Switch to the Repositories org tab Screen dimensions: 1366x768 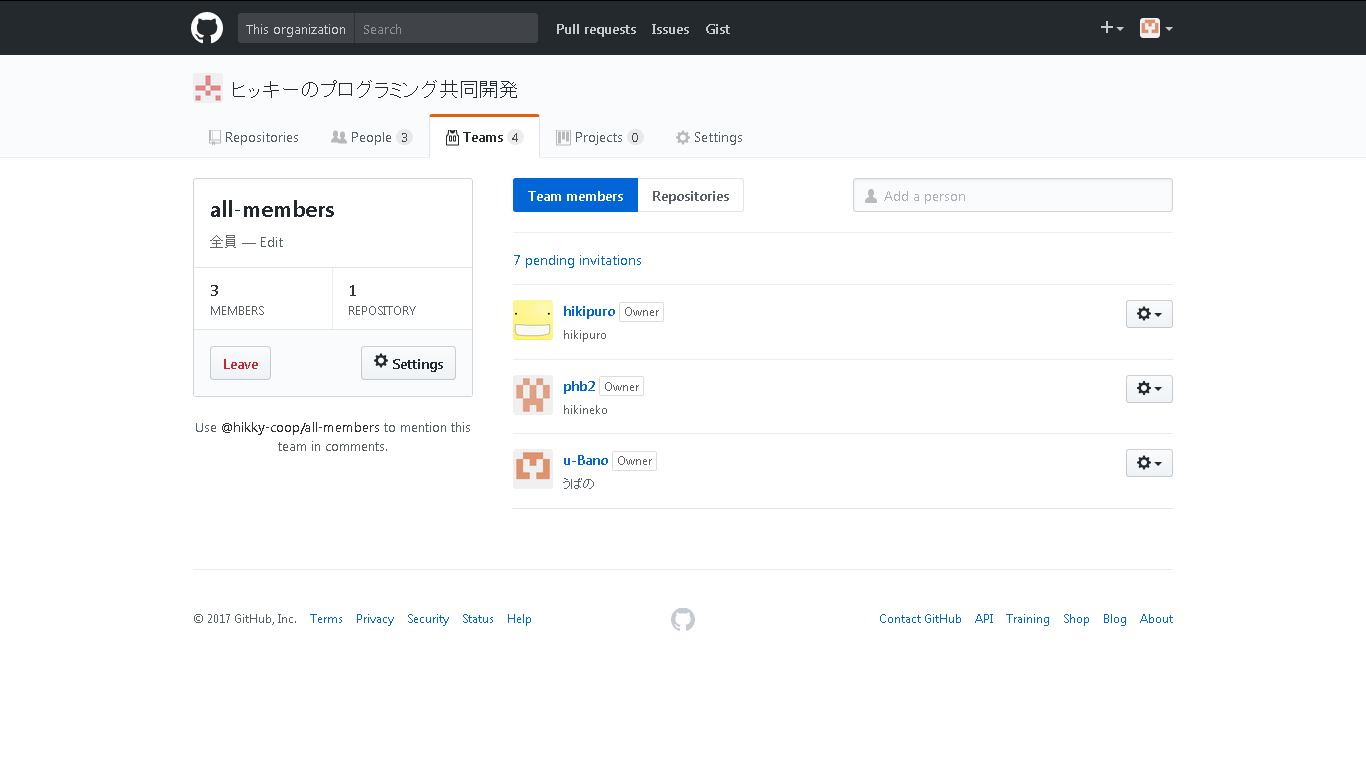point(254,137)
